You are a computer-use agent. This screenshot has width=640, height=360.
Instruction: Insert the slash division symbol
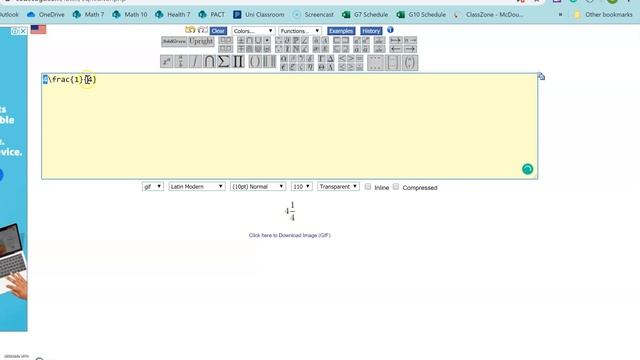pyautogui.click(x=195, y=62)
